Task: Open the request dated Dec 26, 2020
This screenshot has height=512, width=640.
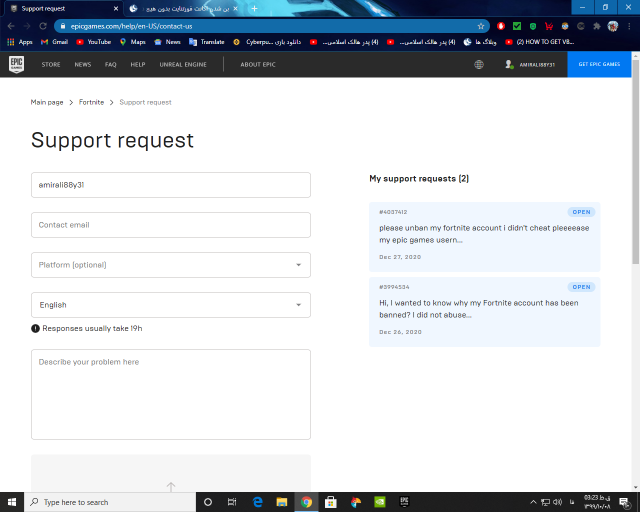Action: pyautogui.click(x=484, y=312)
